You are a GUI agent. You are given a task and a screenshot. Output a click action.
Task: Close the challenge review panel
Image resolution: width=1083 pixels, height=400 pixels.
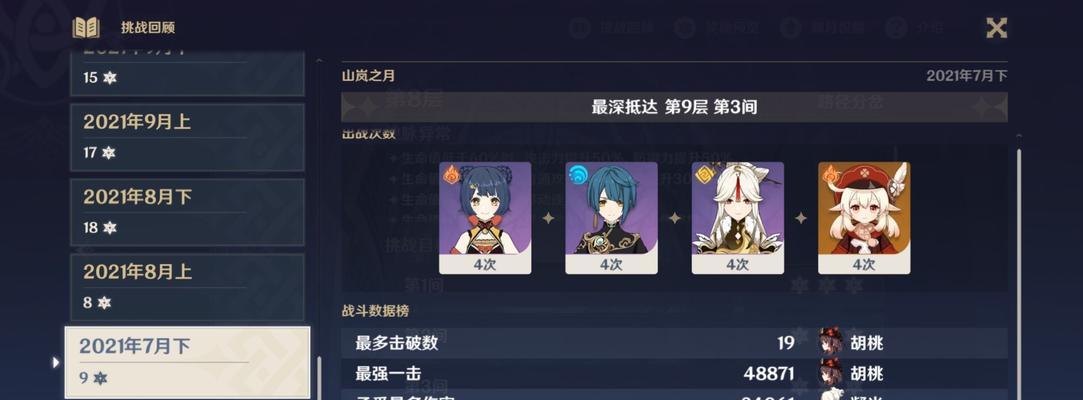pos(996,28)
